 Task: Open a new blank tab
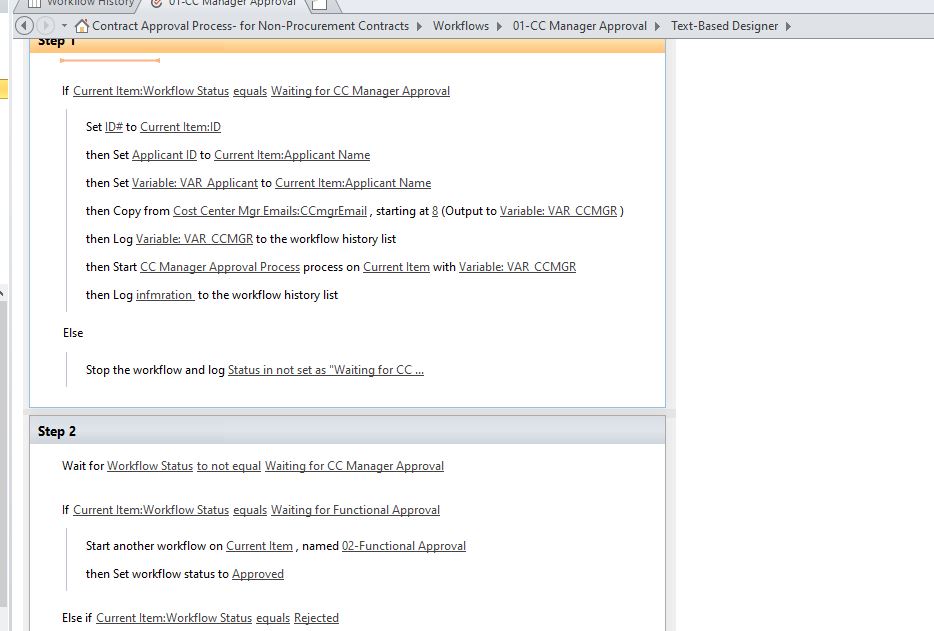point(322,5)
